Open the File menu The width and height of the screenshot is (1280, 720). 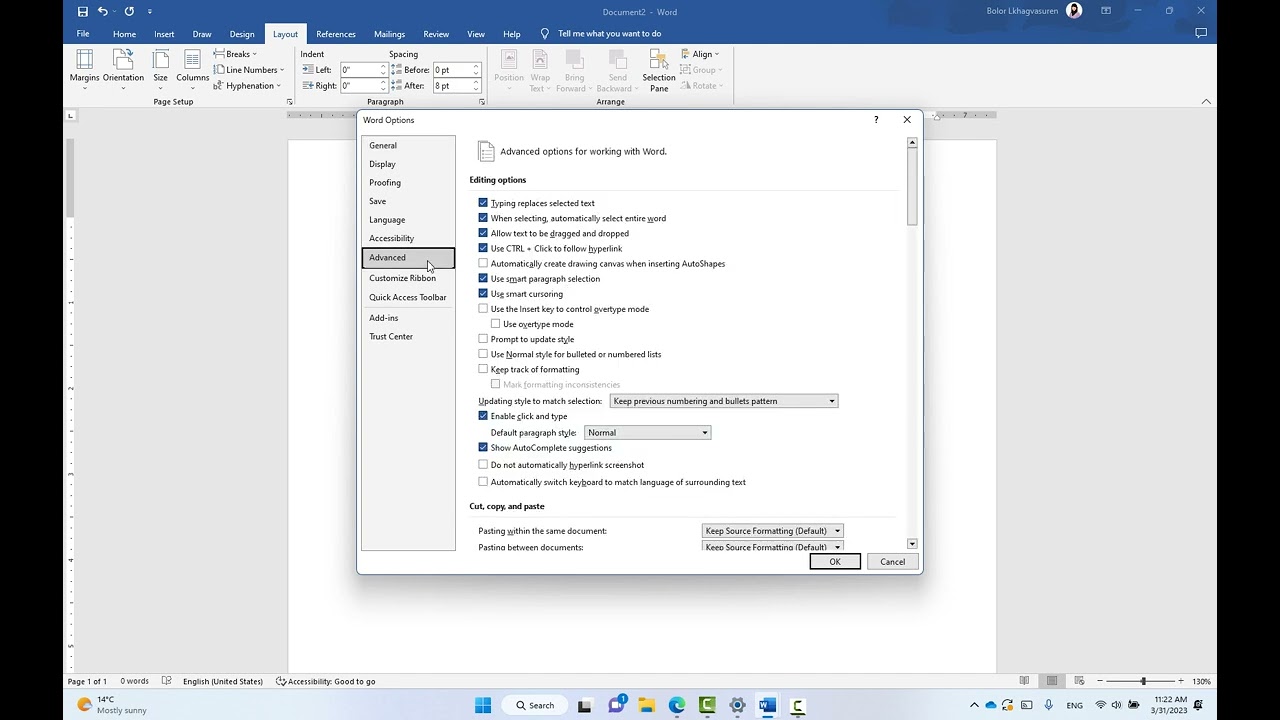[x=83, y=34]
